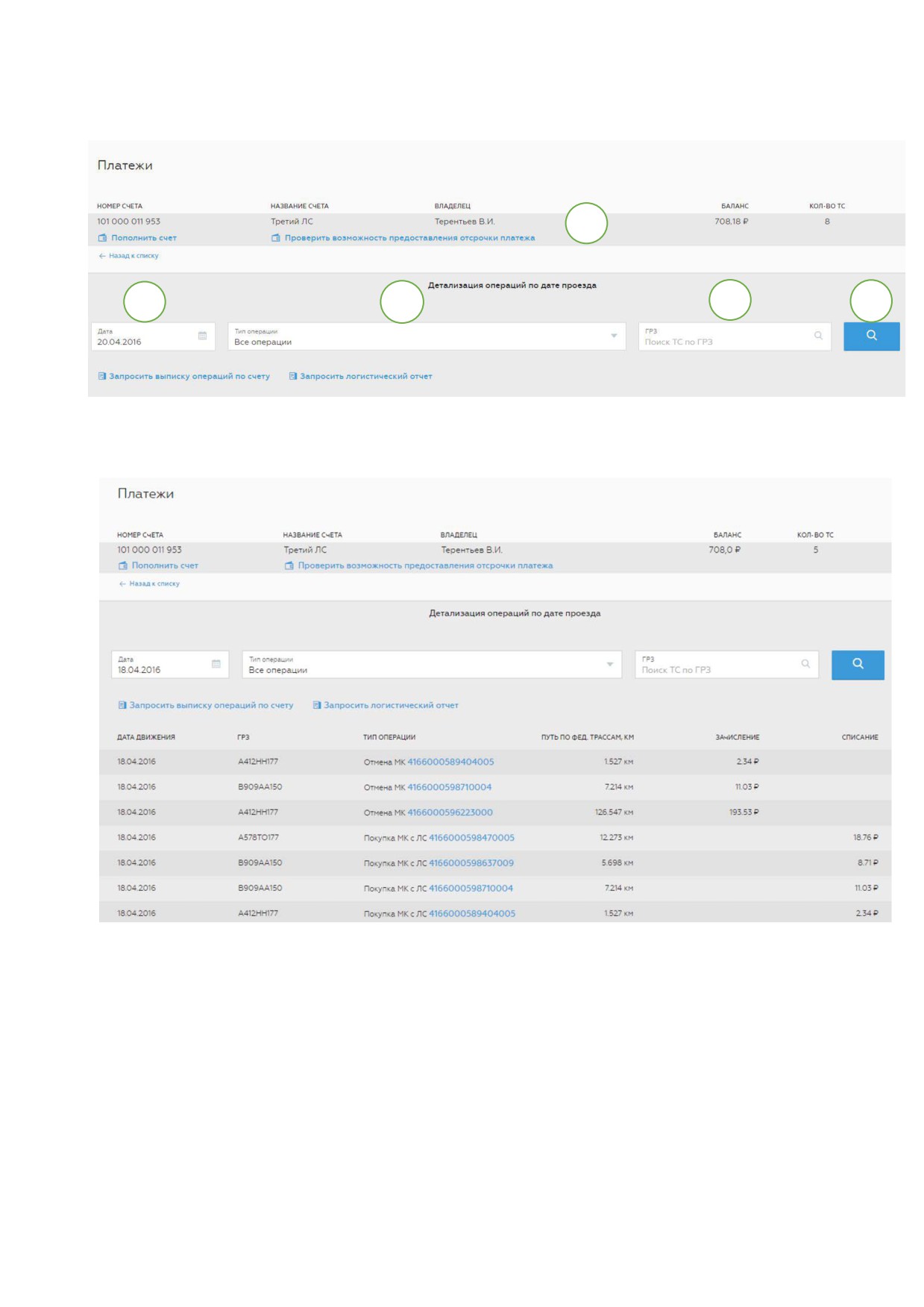
Task: Click icon before Проверить возможность link in 708,0 panel
Action: click(x=289, y=565)
